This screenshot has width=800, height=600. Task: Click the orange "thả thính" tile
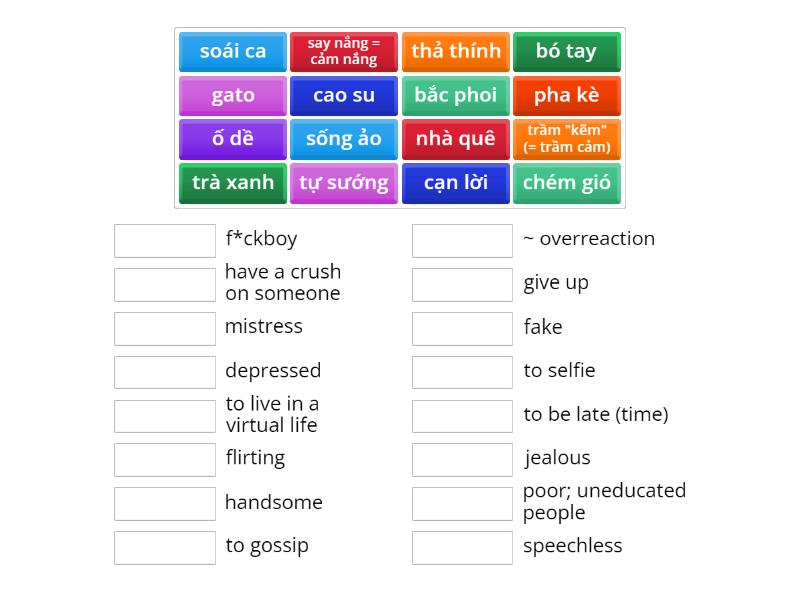click(456, 52)
